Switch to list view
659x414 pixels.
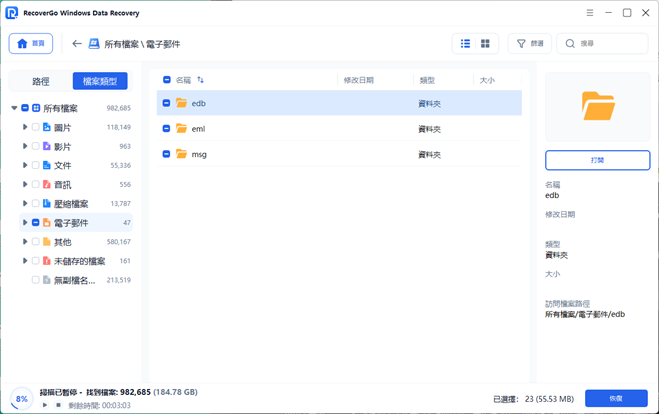pyautogui.click(x=465, y=43)
